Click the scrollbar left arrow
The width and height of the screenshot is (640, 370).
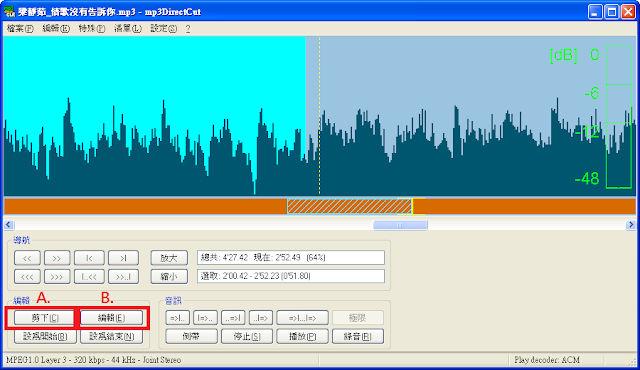pos(9,225)
